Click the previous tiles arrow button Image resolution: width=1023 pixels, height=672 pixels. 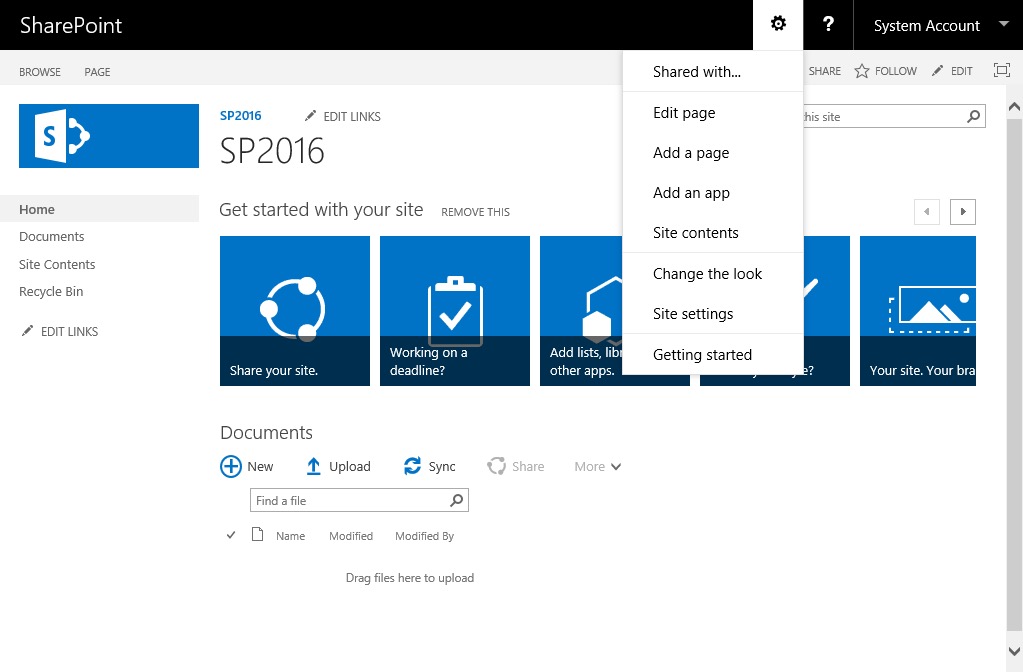click(x=926, y=211)
